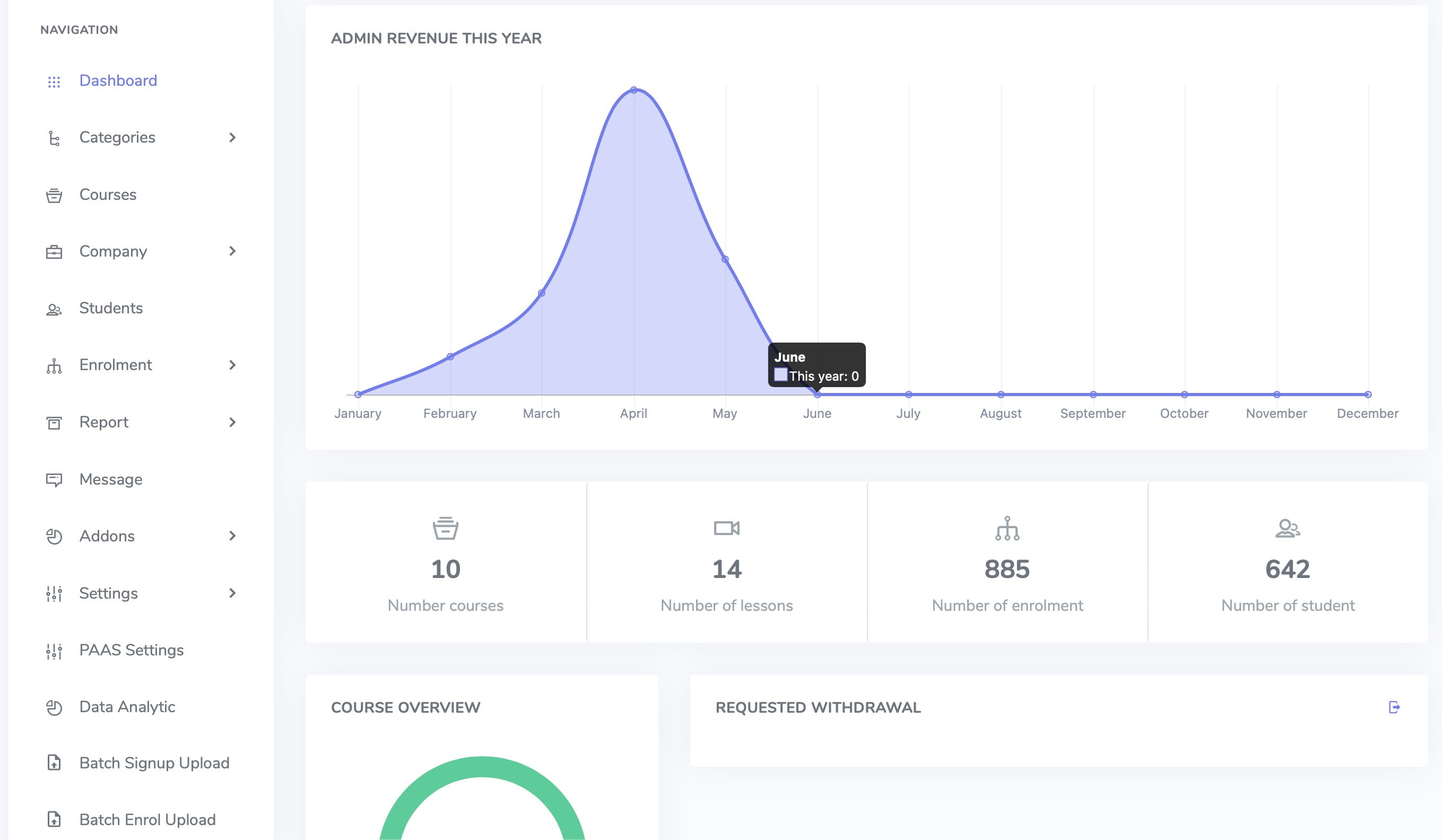Click the February data point on chart
Viewport: 1442px width, 840px height.
pos(450,356)
